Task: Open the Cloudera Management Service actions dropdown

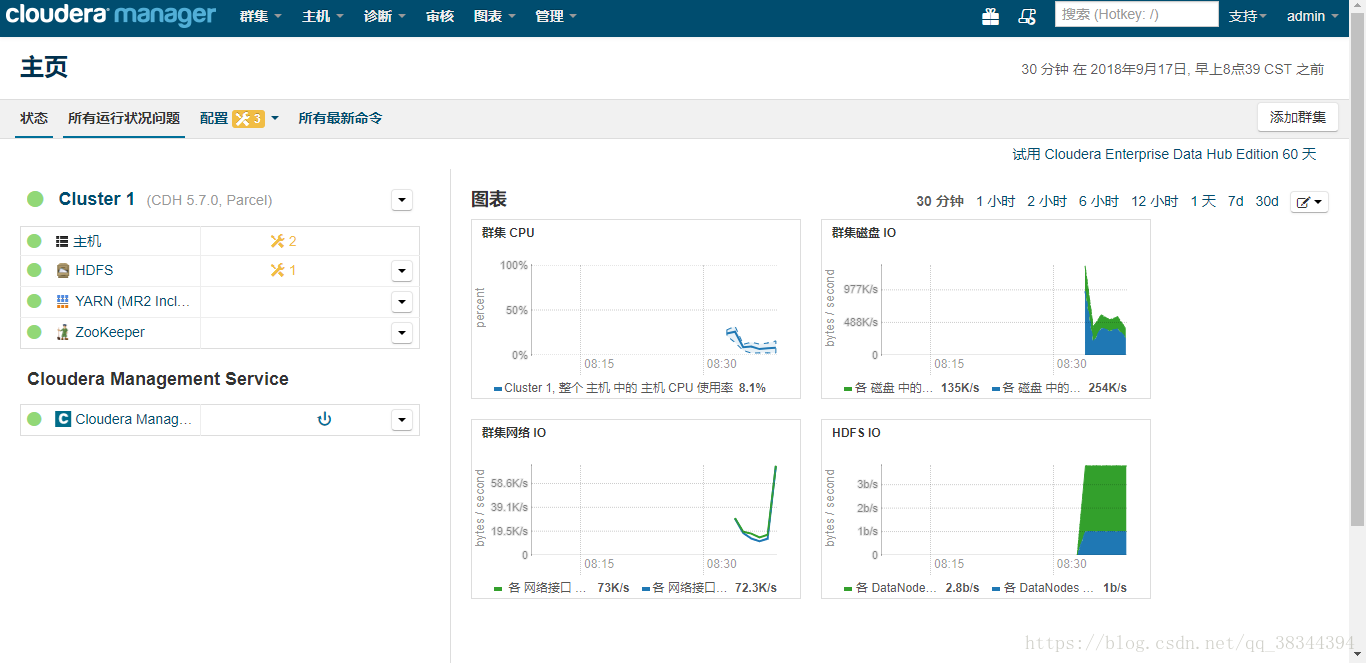Action: tap(402, 419)
